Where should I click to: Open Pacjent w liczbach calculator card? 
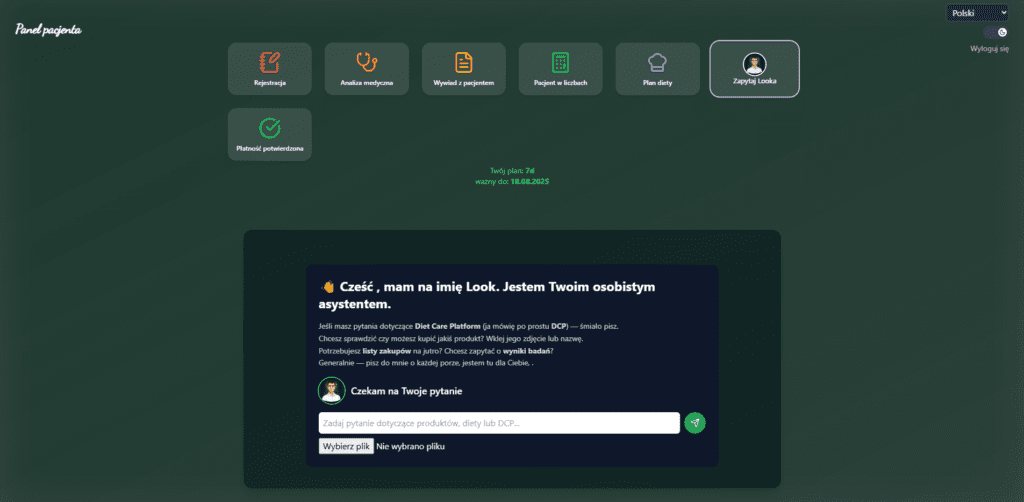click(560, 69)
